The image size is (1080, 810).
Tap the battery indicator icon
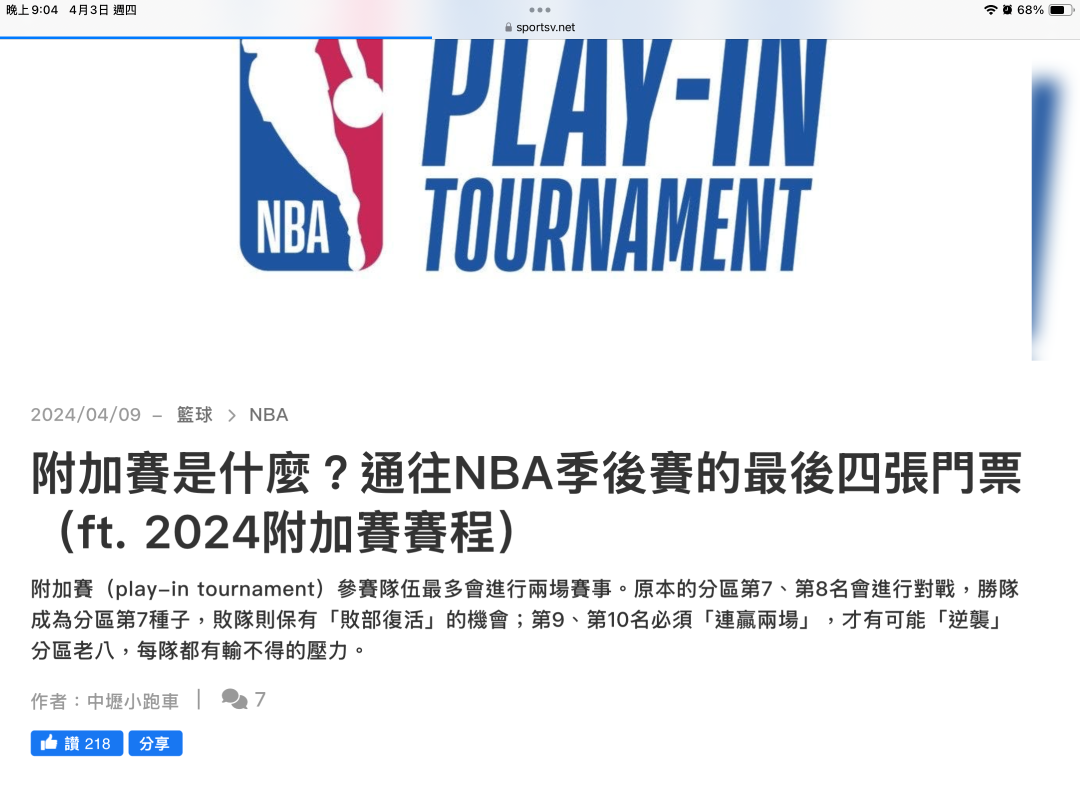(1061, 10)
